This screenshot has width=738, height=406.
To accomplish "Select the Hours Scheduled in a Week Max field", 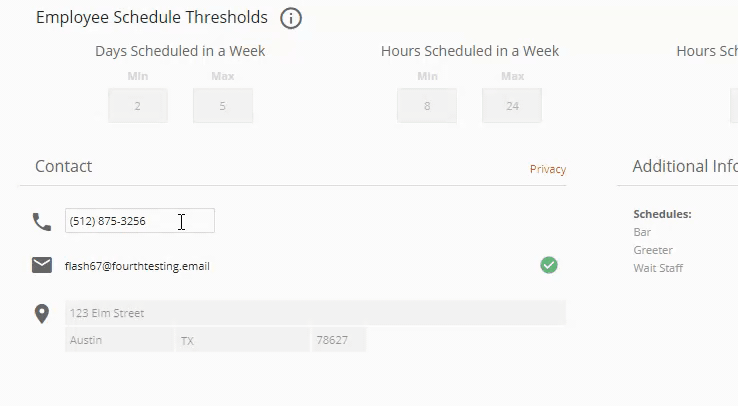I will coord(512,106).
